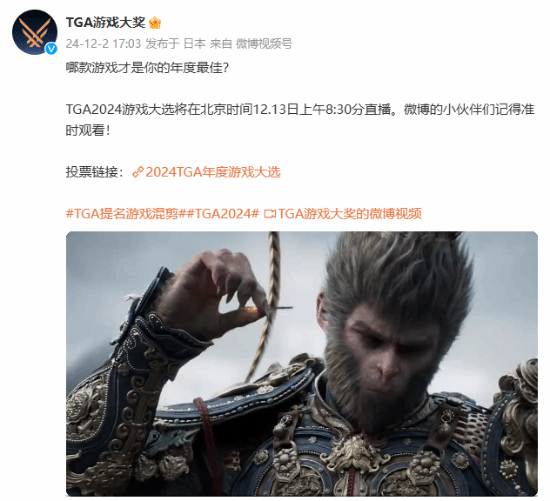Open the TGA游戏大奖 username link
Screen dimensions: 550x501
click(106, 22)
